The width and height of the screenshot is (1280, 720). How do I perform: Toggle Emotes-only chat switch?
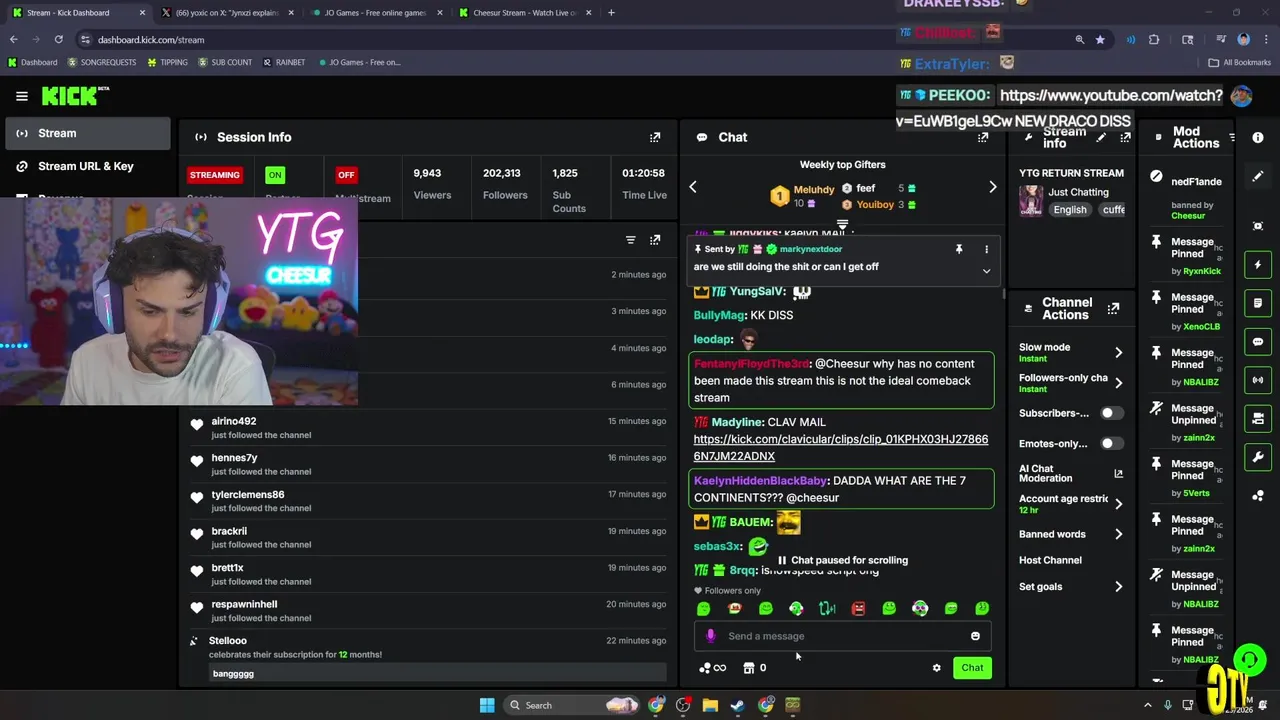pos(1111,443)
